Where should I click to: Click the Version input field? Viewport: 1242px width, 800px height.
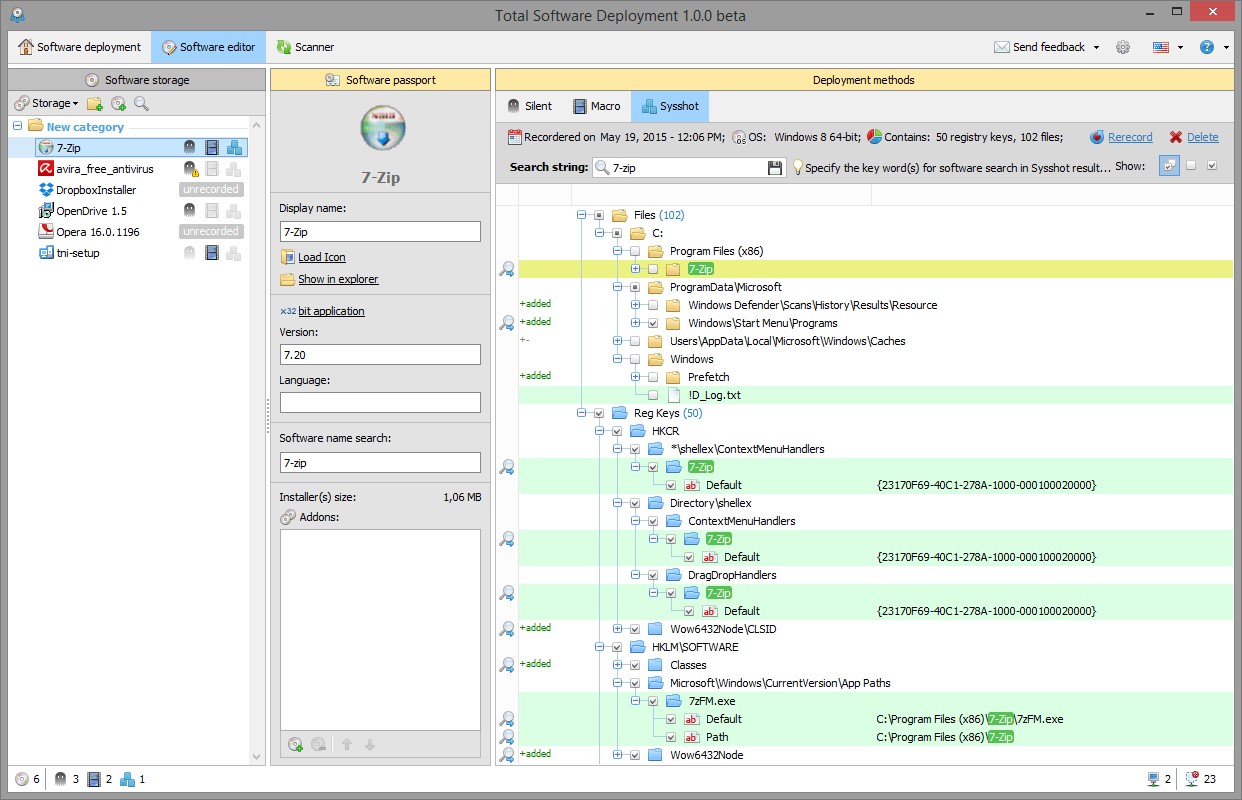click(380, 354)
